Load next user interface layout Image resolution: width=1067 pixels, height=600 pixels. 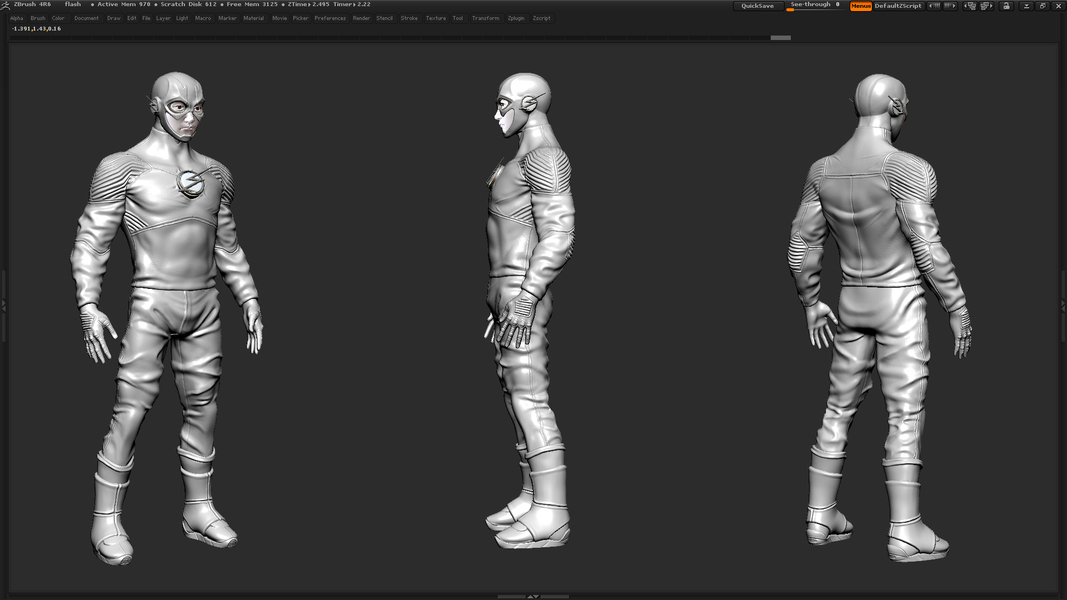tap(987, 6)
